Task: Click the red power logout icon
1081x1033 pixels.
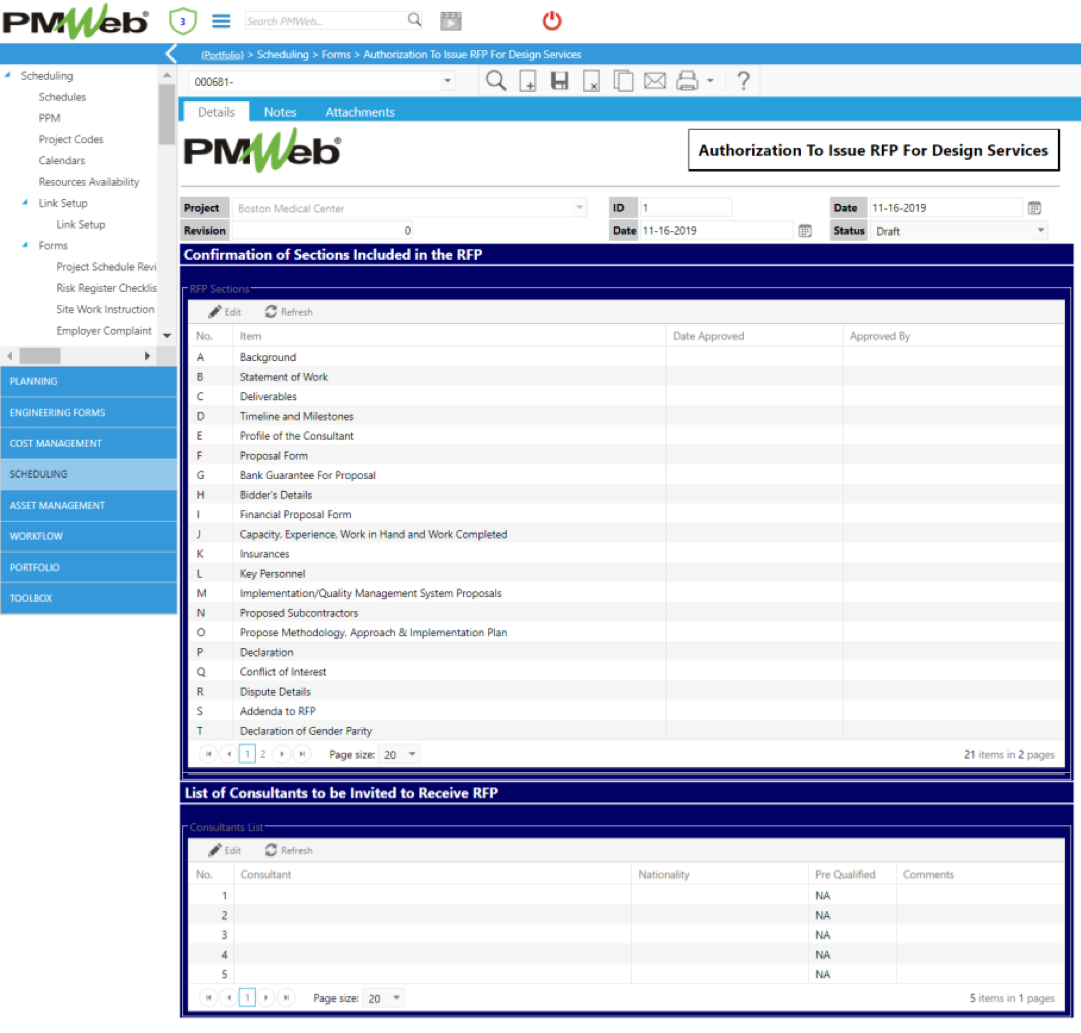Action: (552, 21)
